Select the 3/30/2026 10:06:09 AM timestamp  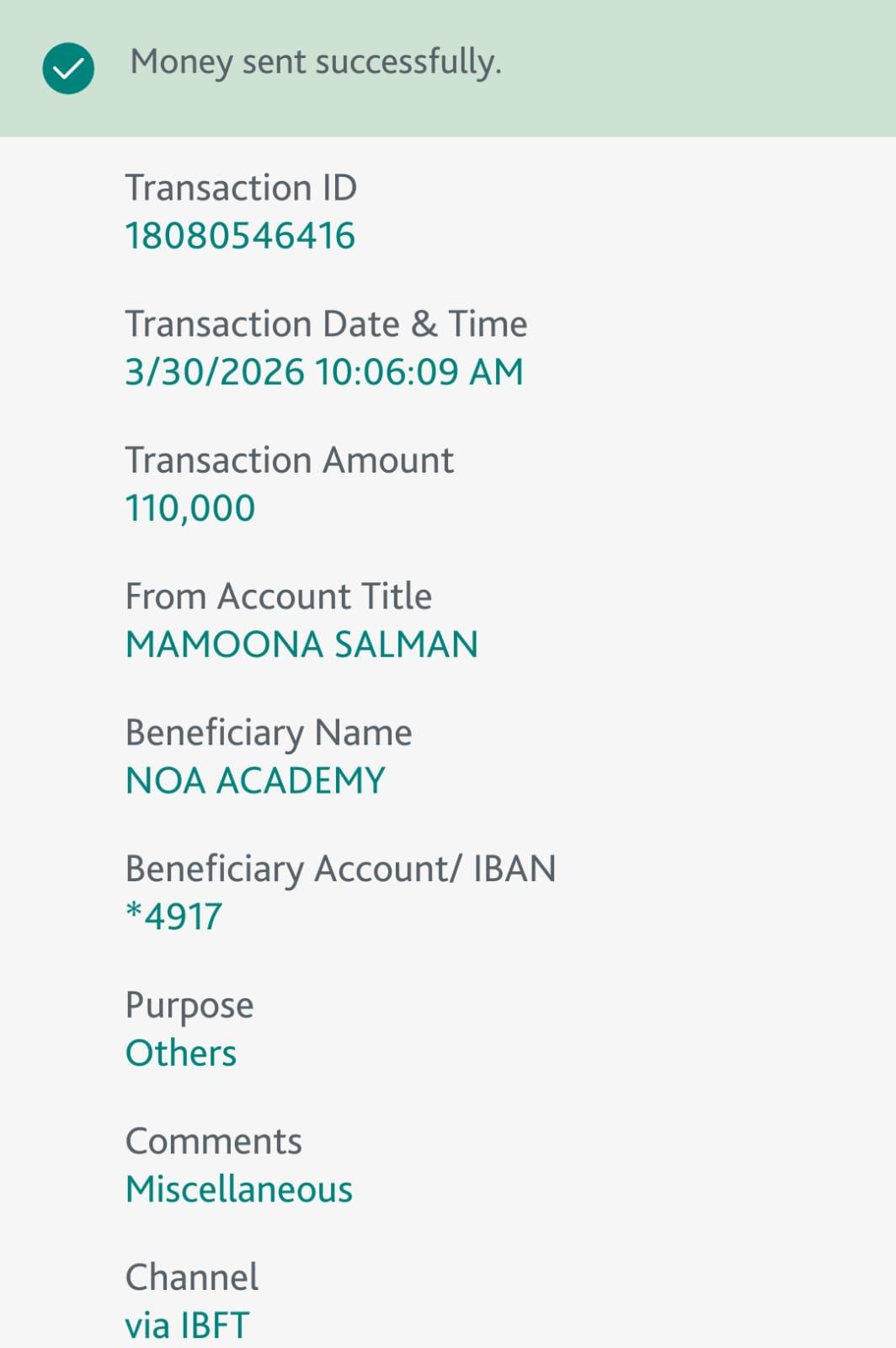pyautogui.click(x=324, y=372)
